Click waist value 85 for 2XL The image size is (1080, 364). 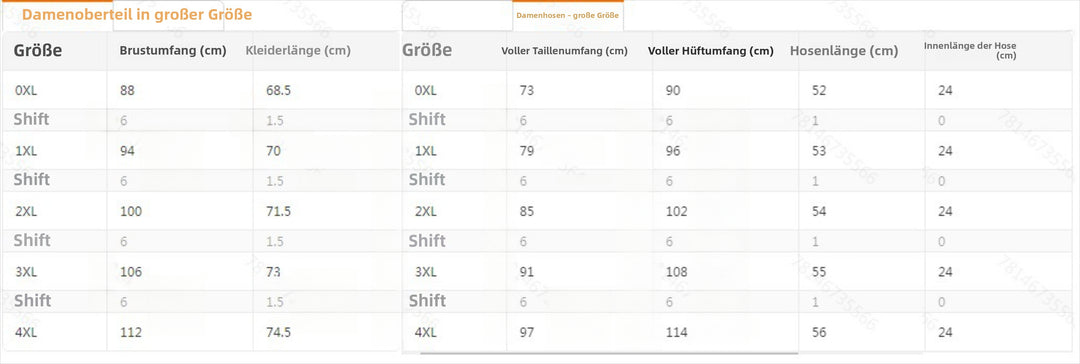point(527,212)
